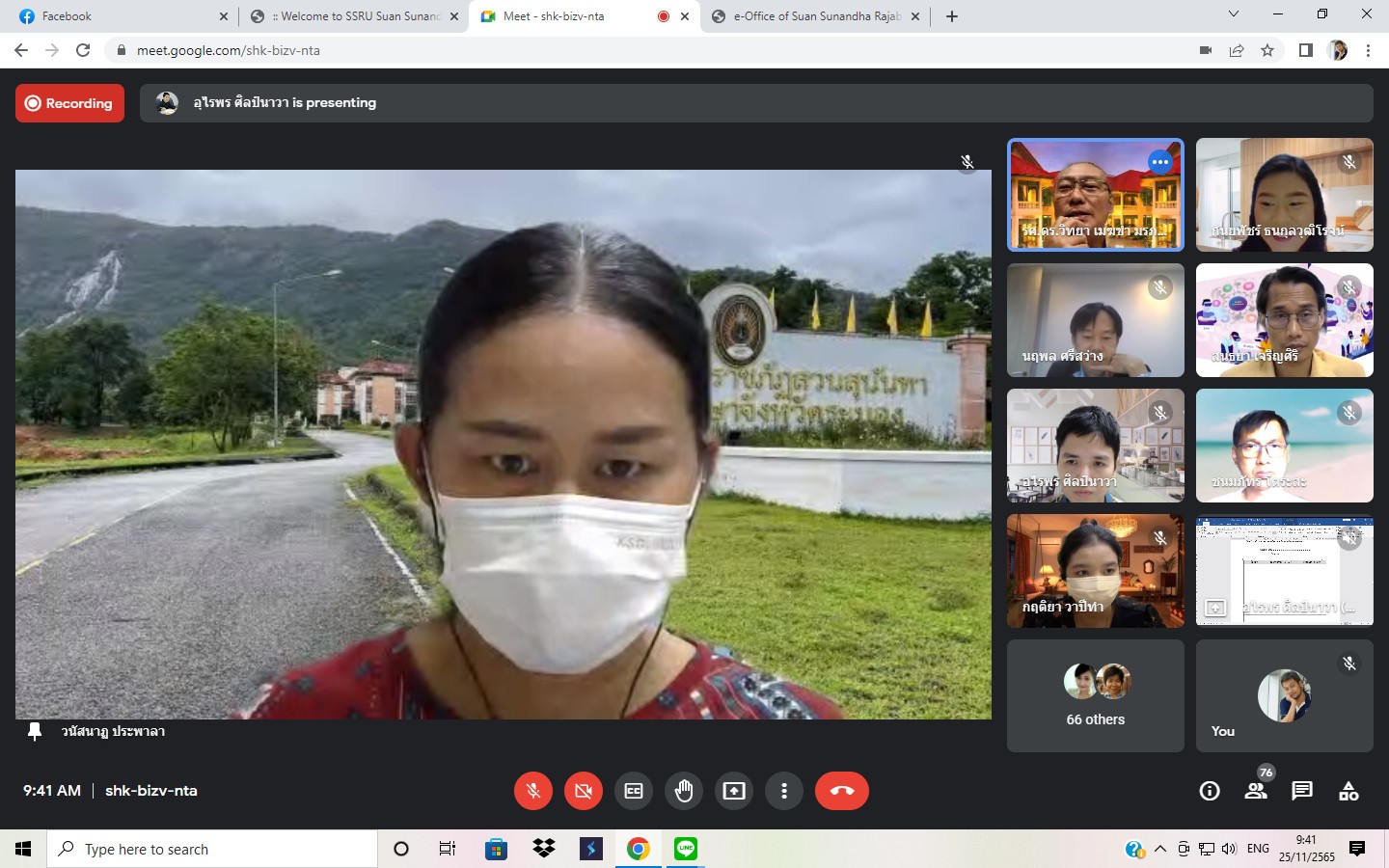Image resolution: width=1389 pixels, height=868 pixels.
Task: Click the red leave call button
Action: (x=841, y=791)
